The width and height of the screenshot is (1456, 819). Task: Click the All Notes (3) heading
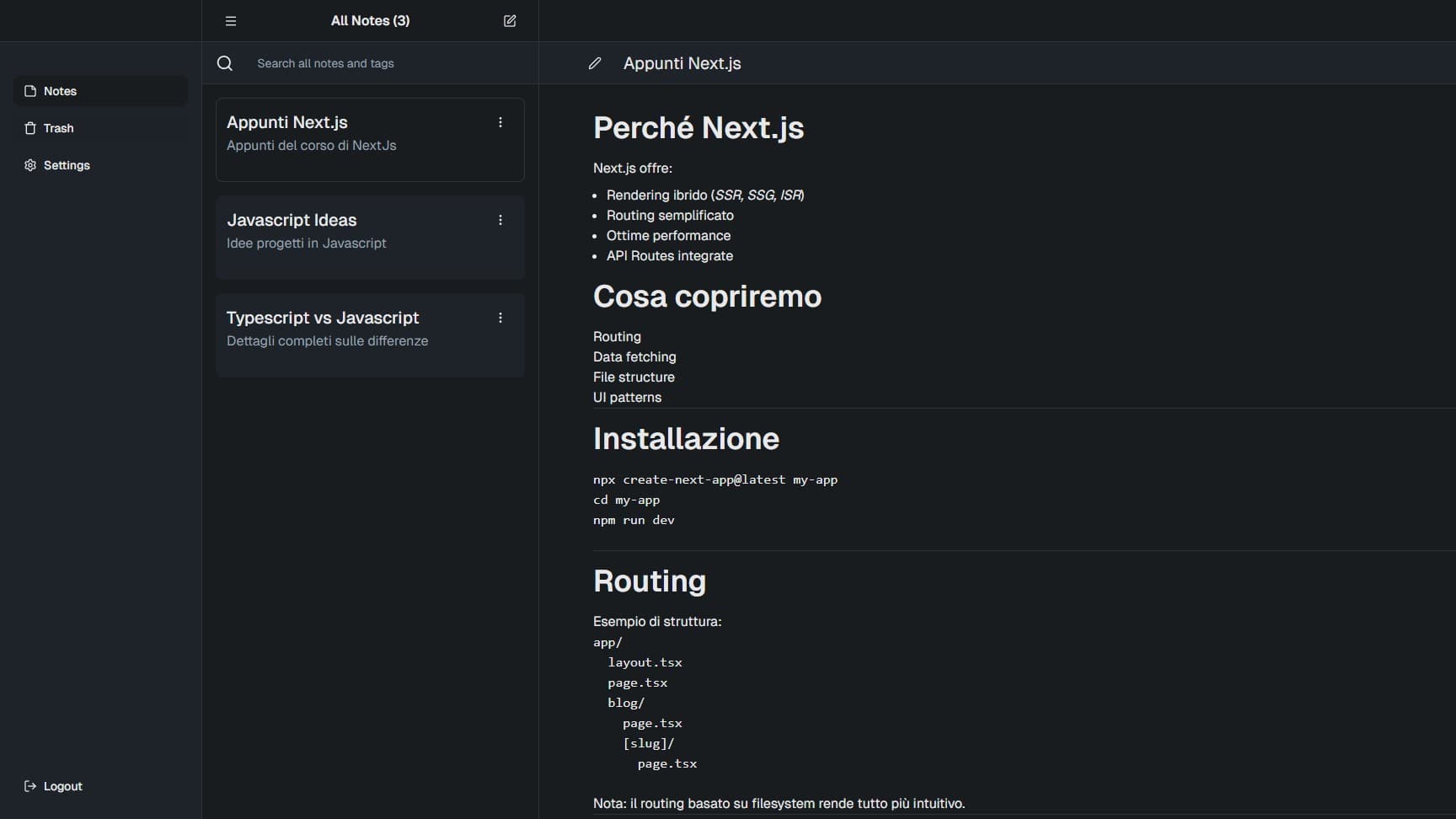tap(370, 21)
